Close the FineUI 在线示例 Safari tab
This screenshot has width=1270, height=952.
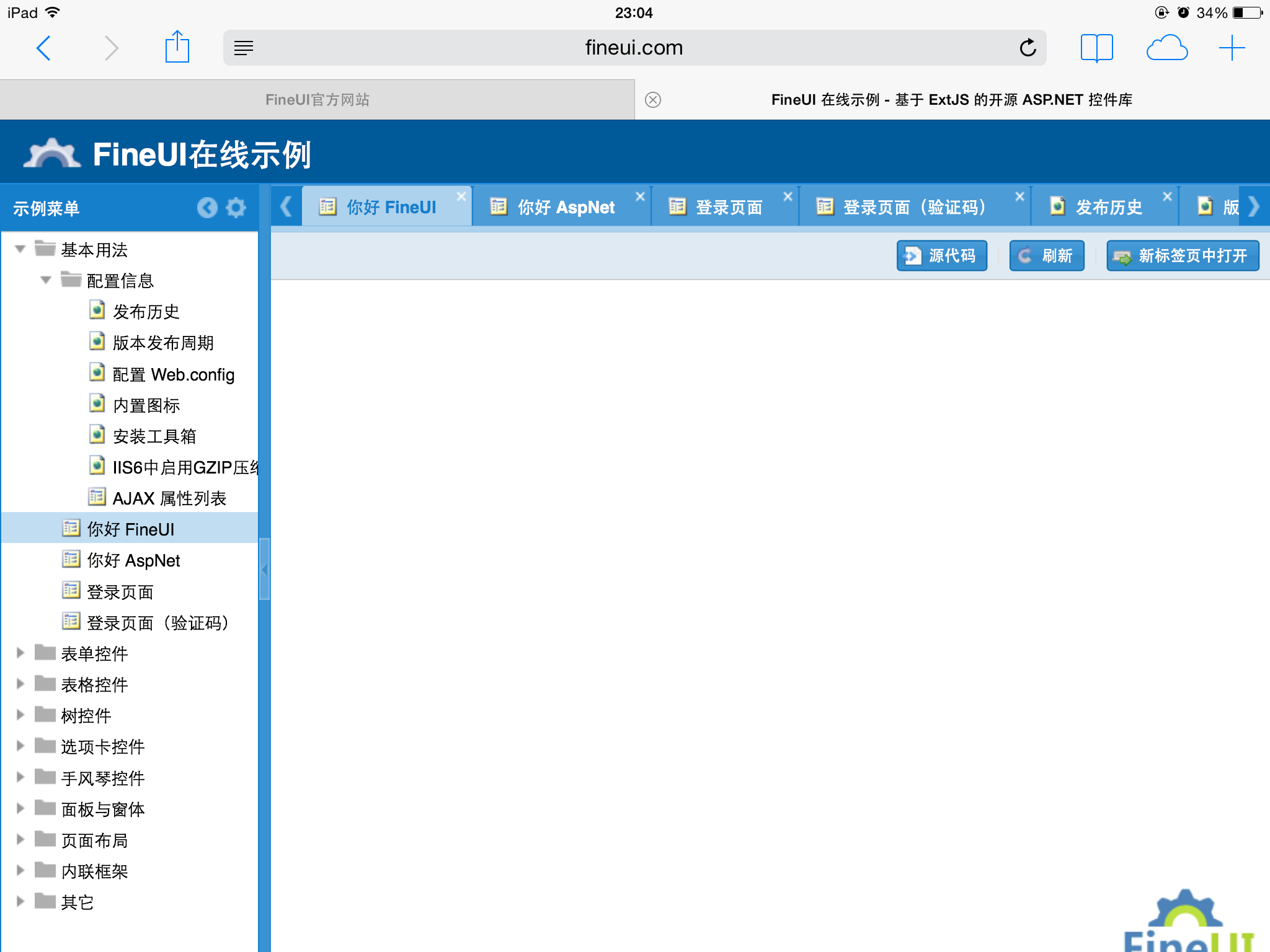point(653,100)
